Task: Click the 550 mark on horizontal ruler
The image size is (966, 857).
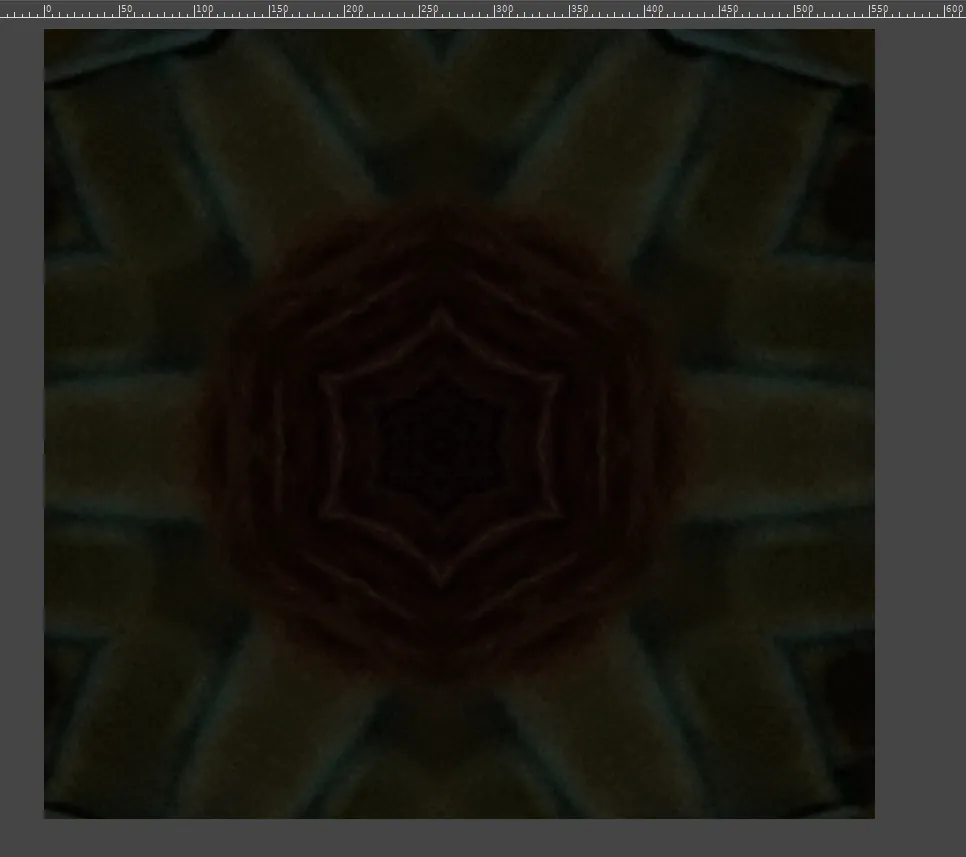Action: [879, 9]
